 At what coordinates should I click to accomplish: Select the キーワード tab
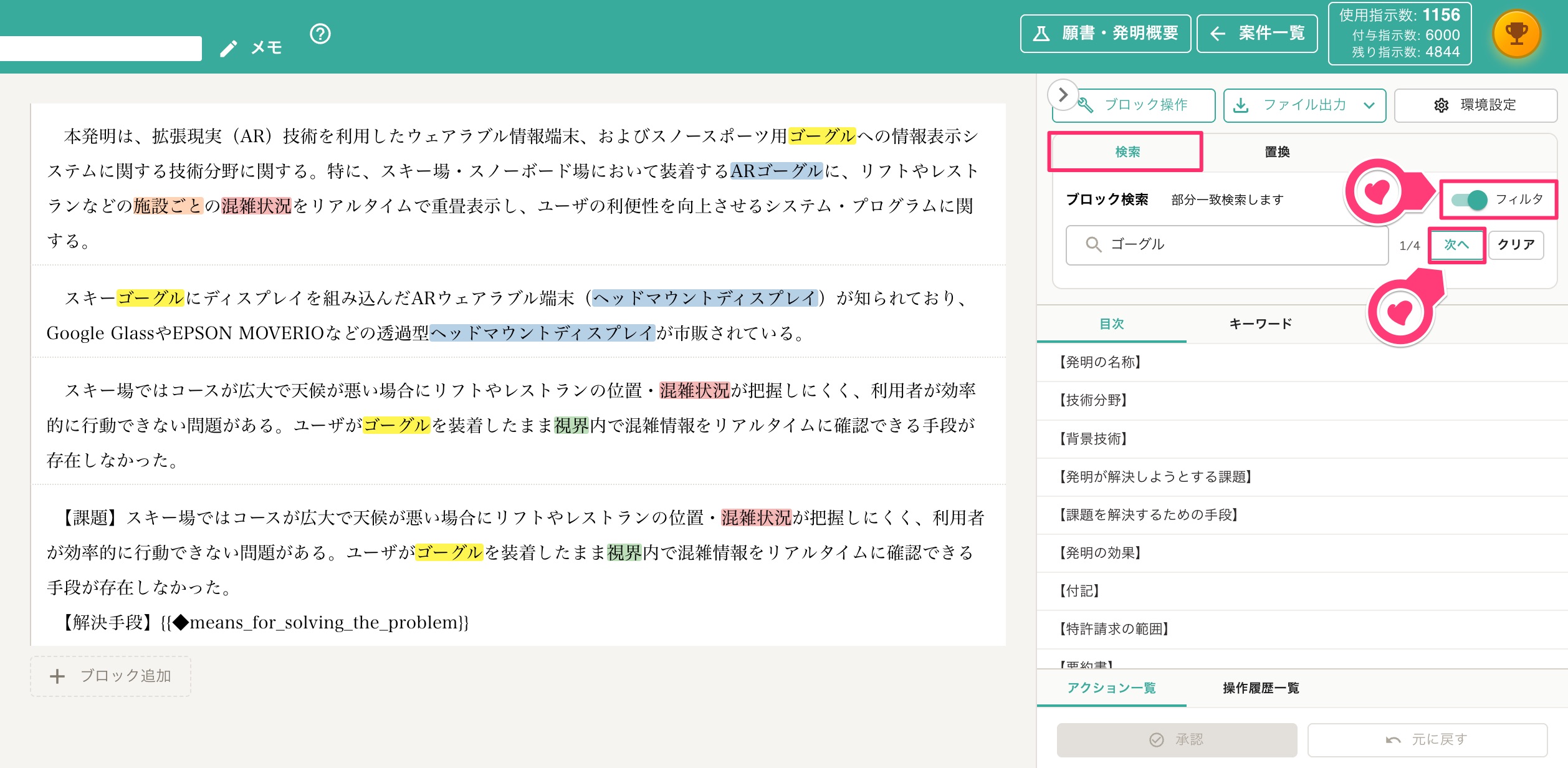1261,324
